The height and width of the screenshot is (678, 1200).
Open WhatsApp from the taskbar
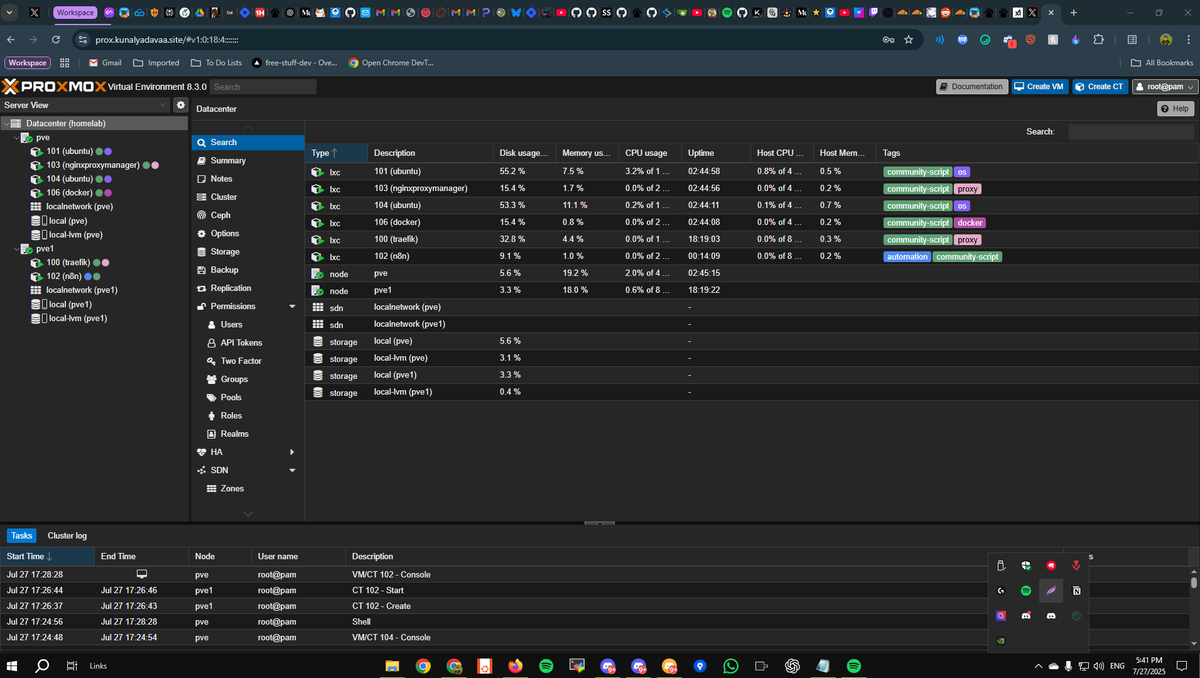click(x=731, y=666)
